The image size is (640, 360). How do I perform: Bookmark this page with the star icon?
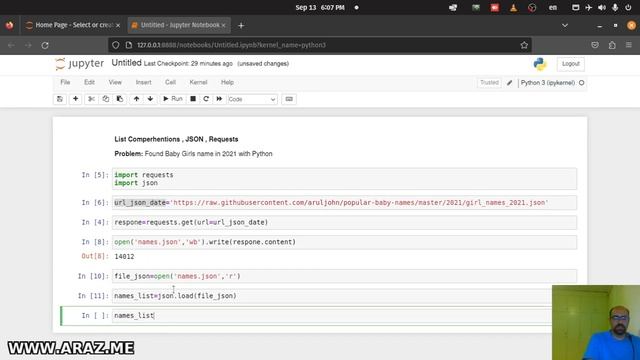pyautogui.click(x=524, y=45)
